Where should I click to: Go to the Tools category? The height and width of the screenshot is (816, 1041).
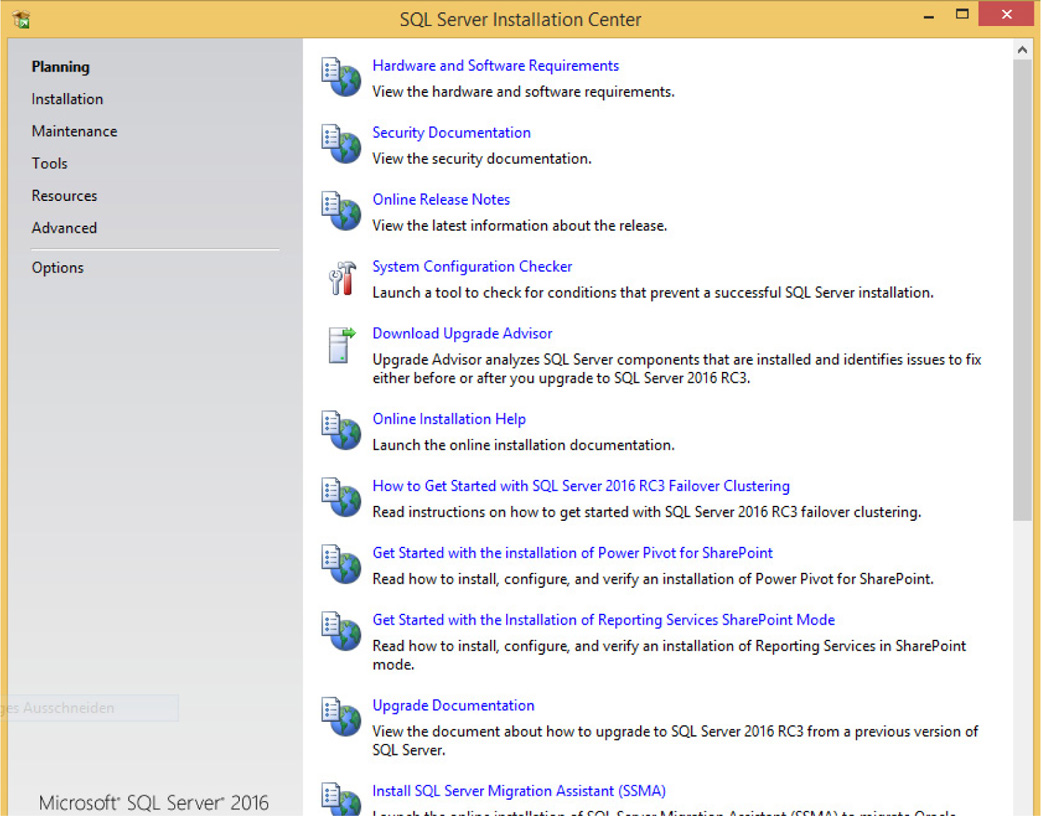point(49,163)
